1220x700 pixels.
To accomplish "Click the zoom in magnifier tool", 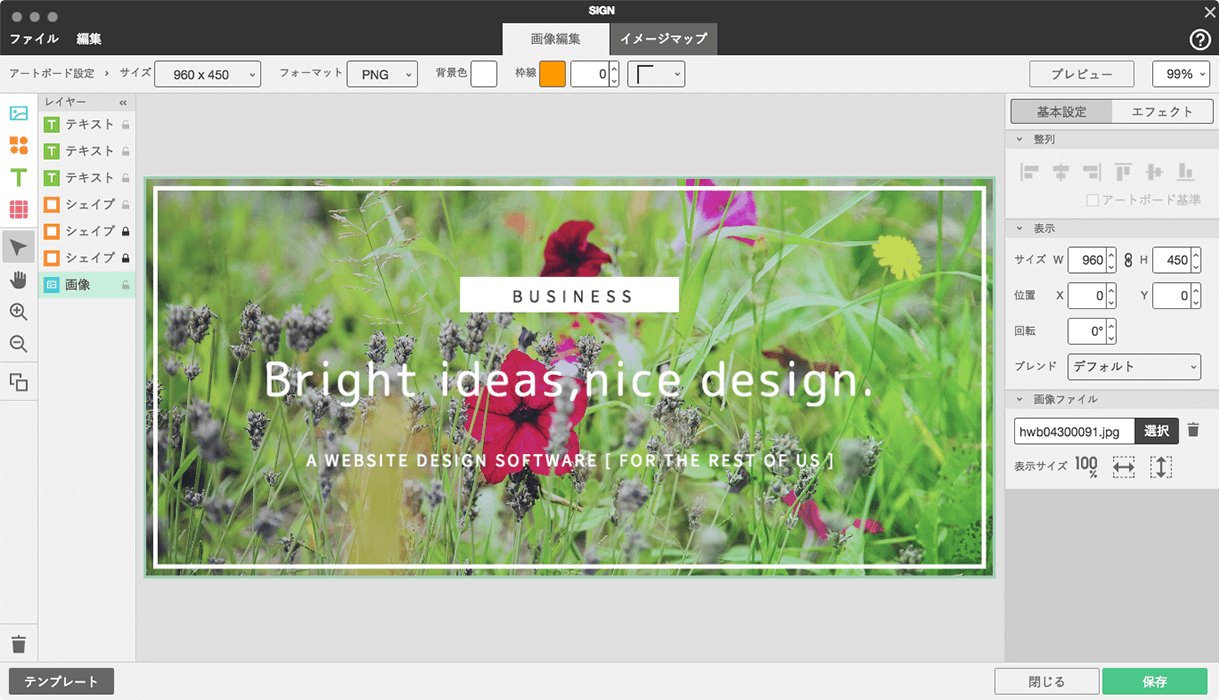I will coord(18,312).
